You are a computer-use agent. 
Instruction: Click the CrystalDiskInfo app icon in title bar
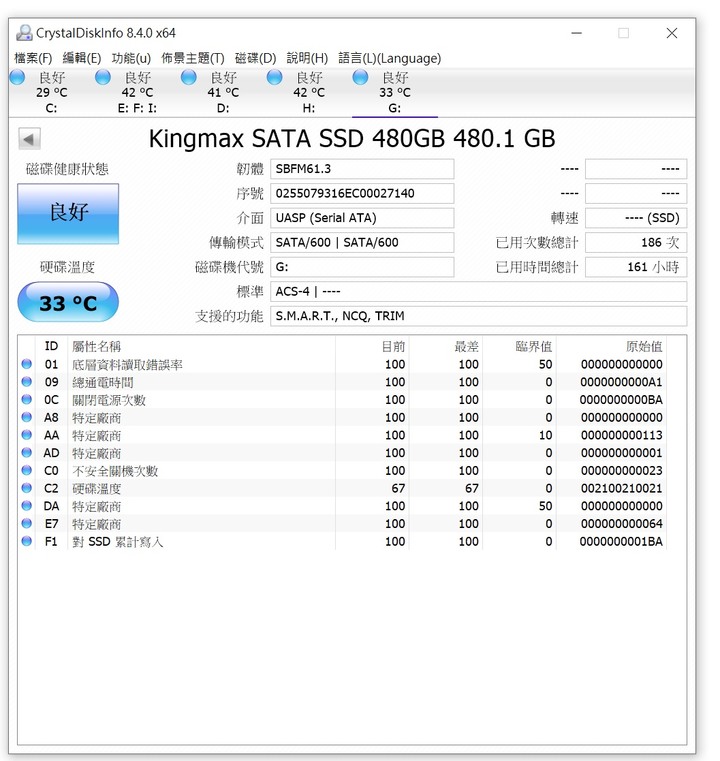[24, 33]
